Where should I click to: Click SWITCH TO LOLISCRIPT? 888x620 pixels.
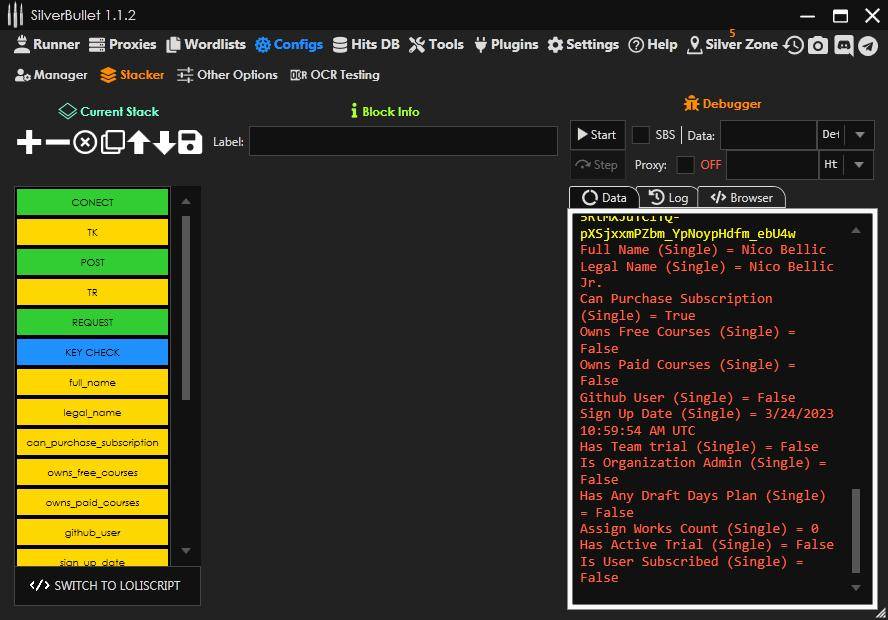[x=107, y=586]
